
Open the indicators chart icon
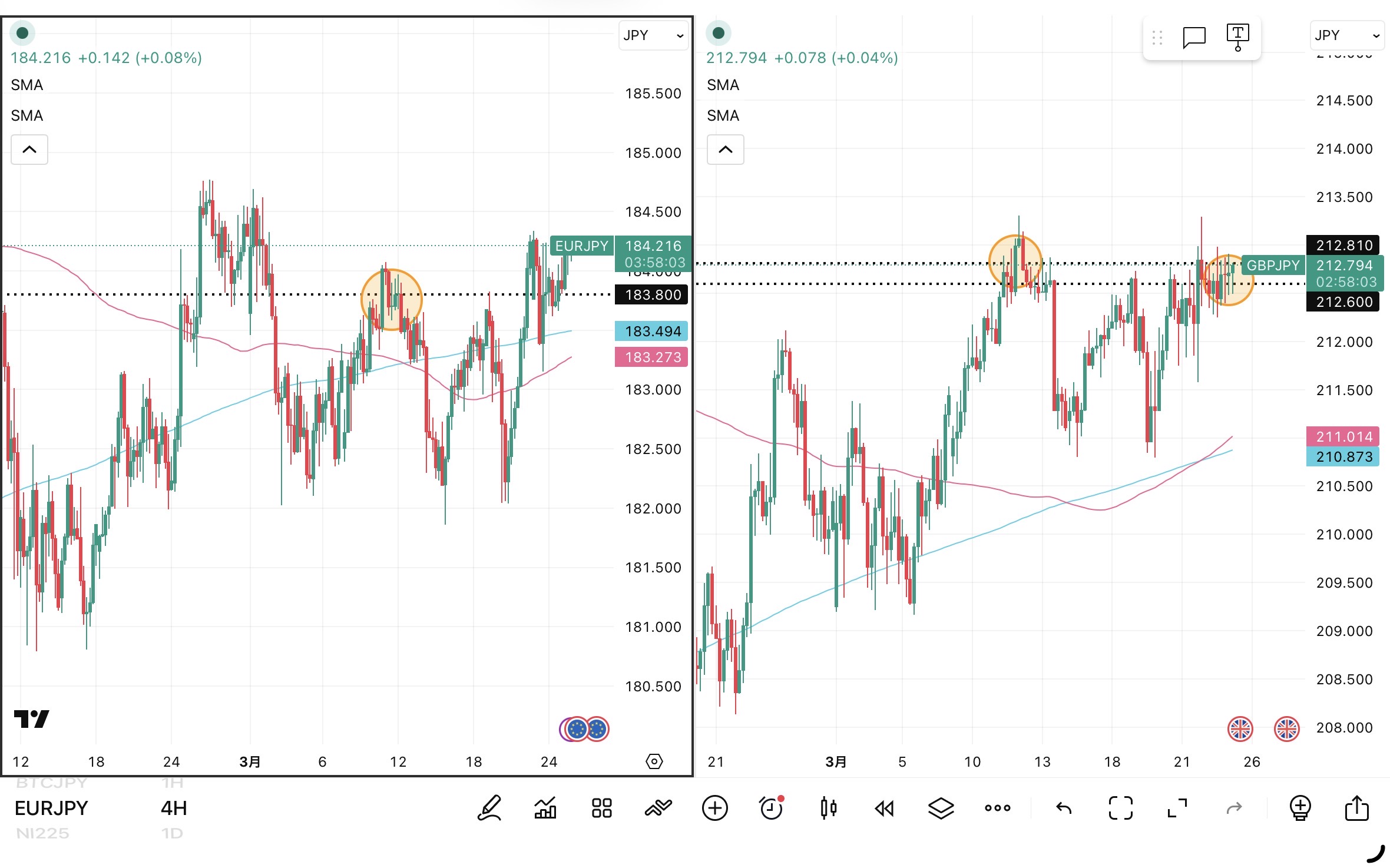[x=545, y=808]
